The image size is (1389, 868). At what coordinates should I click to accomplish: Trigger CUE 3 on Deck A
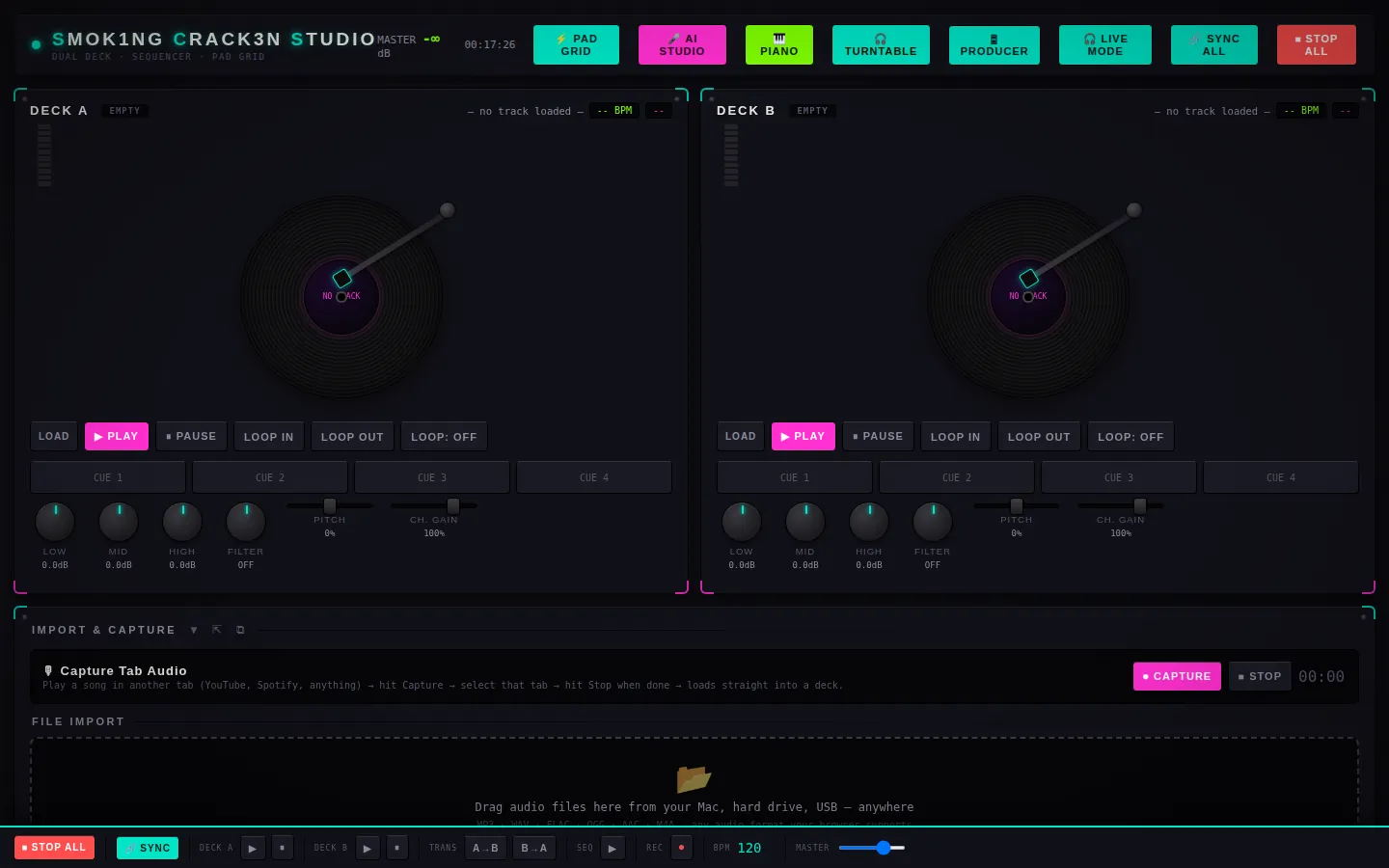click(432, 477)
